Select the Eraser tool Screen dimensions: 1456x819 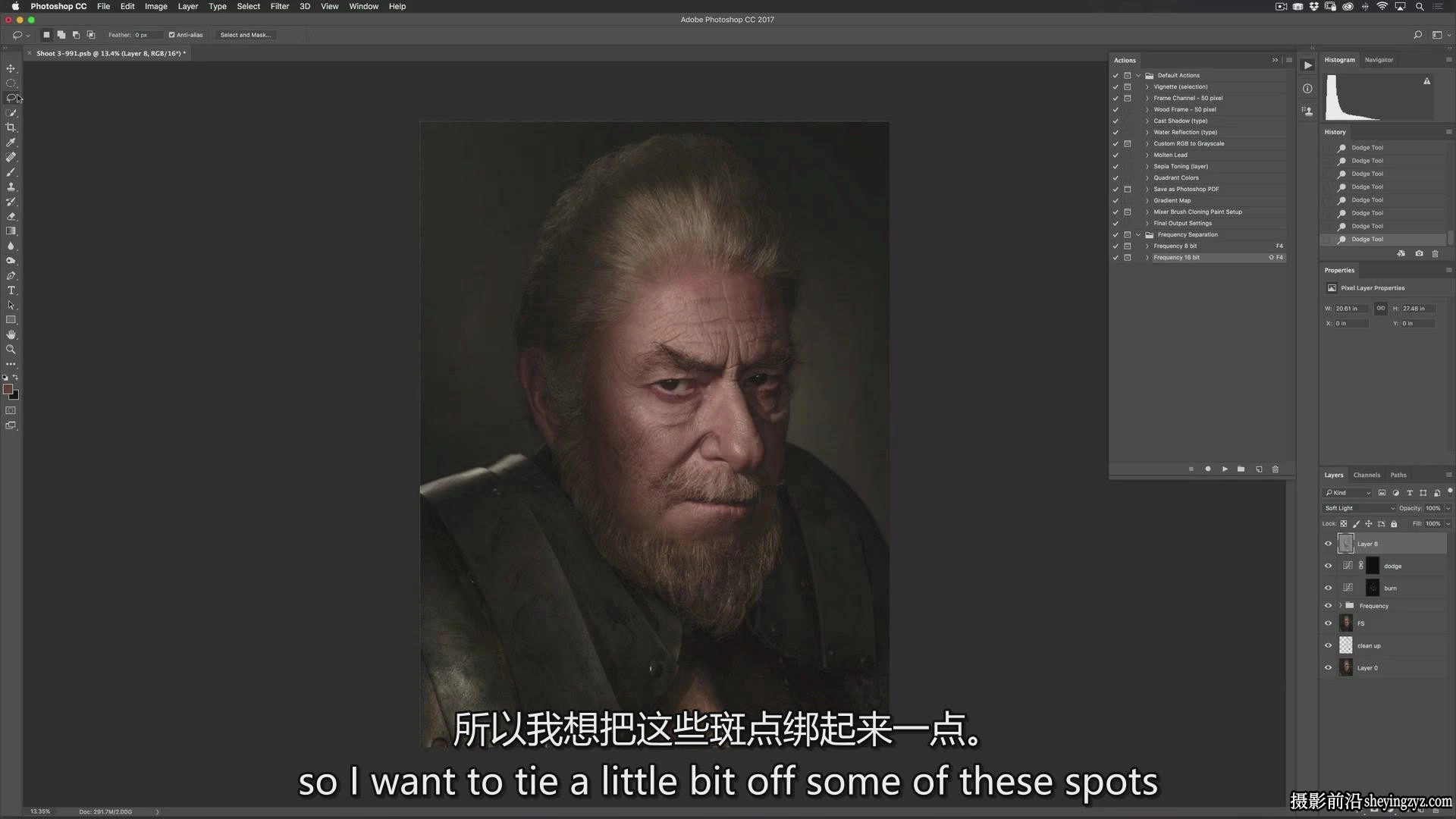pyautogui.click(x=11, y=216)
